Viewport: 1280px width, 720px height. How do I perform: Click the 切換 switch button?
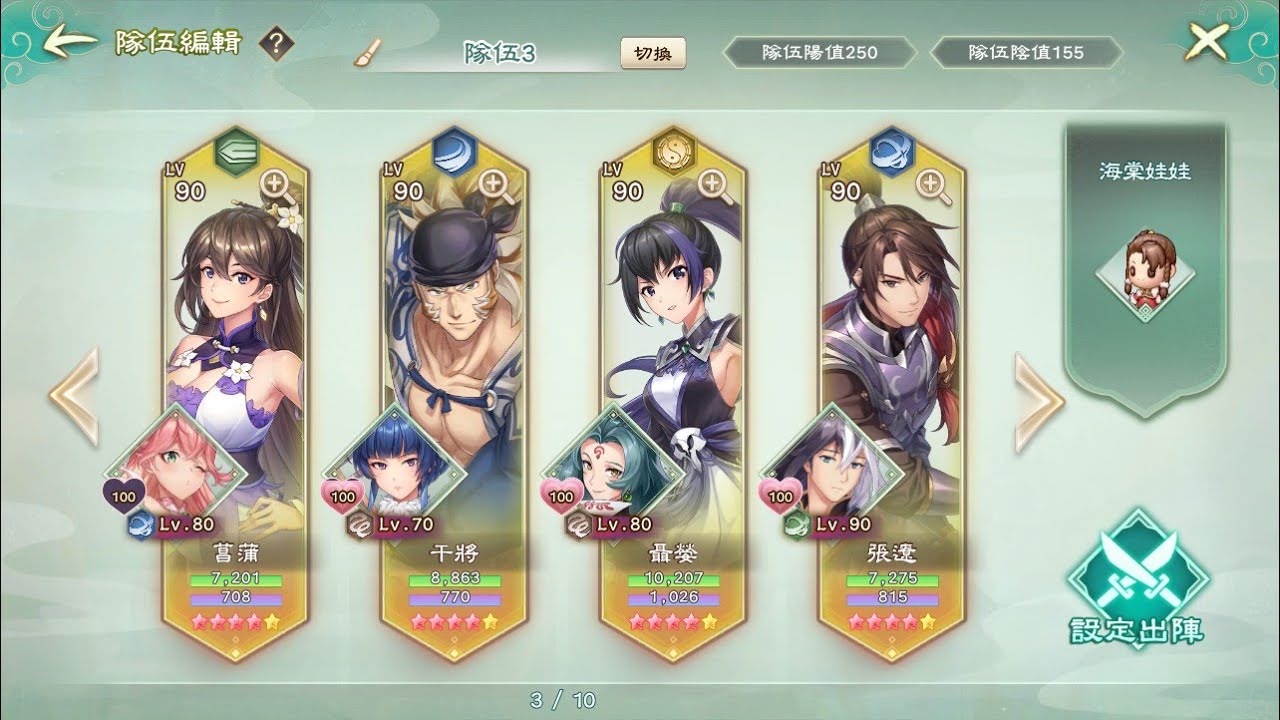coord(653,52)
